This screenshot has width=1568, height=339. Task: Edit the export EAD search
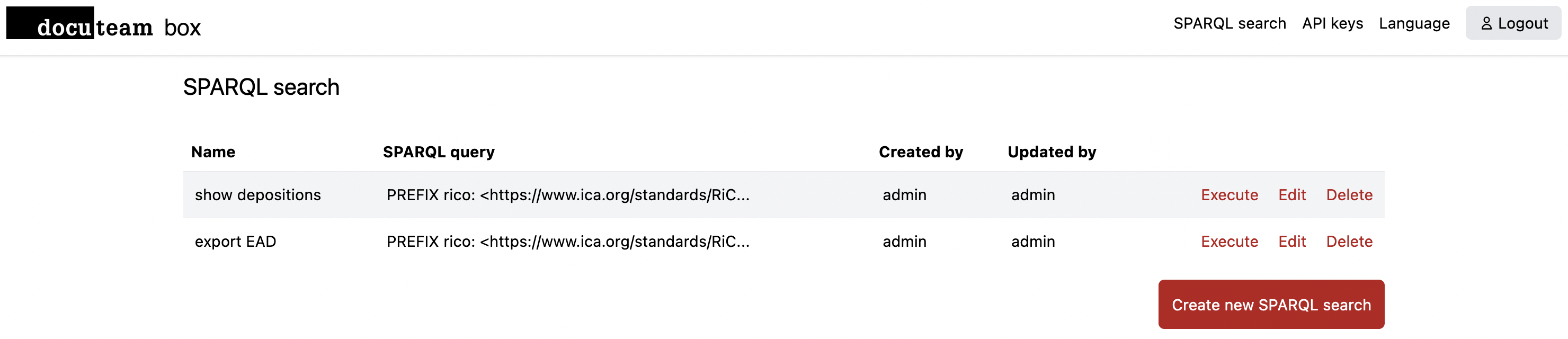(x=1291, y=242)
